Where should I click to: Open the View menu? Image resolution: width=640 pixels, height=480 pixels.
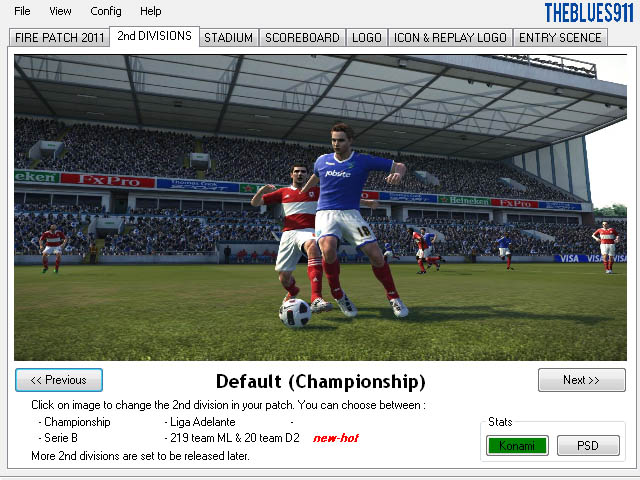60,11
